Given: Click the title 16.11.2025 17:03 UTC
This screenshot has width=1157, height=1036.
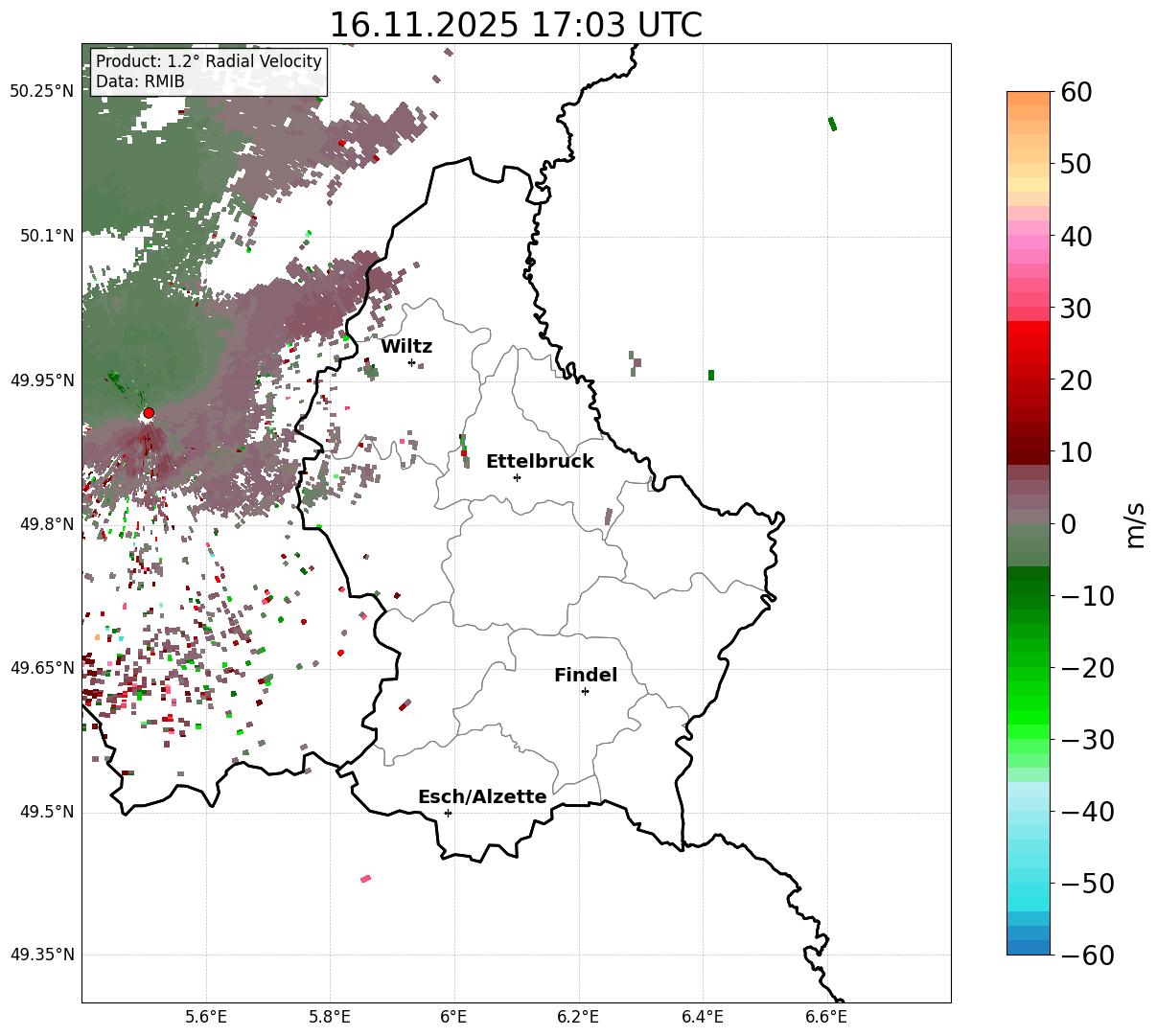Looking at the screenshot, I should (x=516, y=24).
